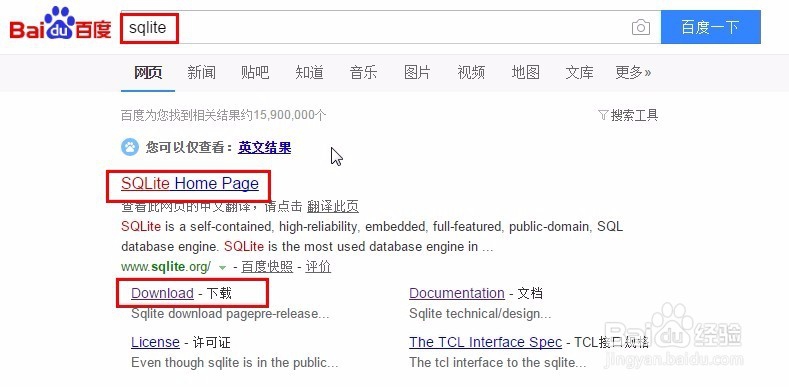
Task: Open the 音乐 tab
Action: pos(363,73)
